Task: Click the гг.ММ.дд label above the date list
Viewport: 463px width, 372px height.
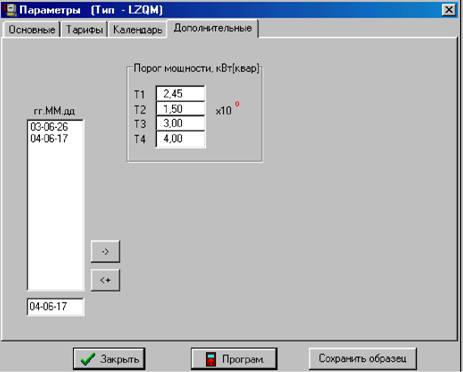Action: [54, 111]
